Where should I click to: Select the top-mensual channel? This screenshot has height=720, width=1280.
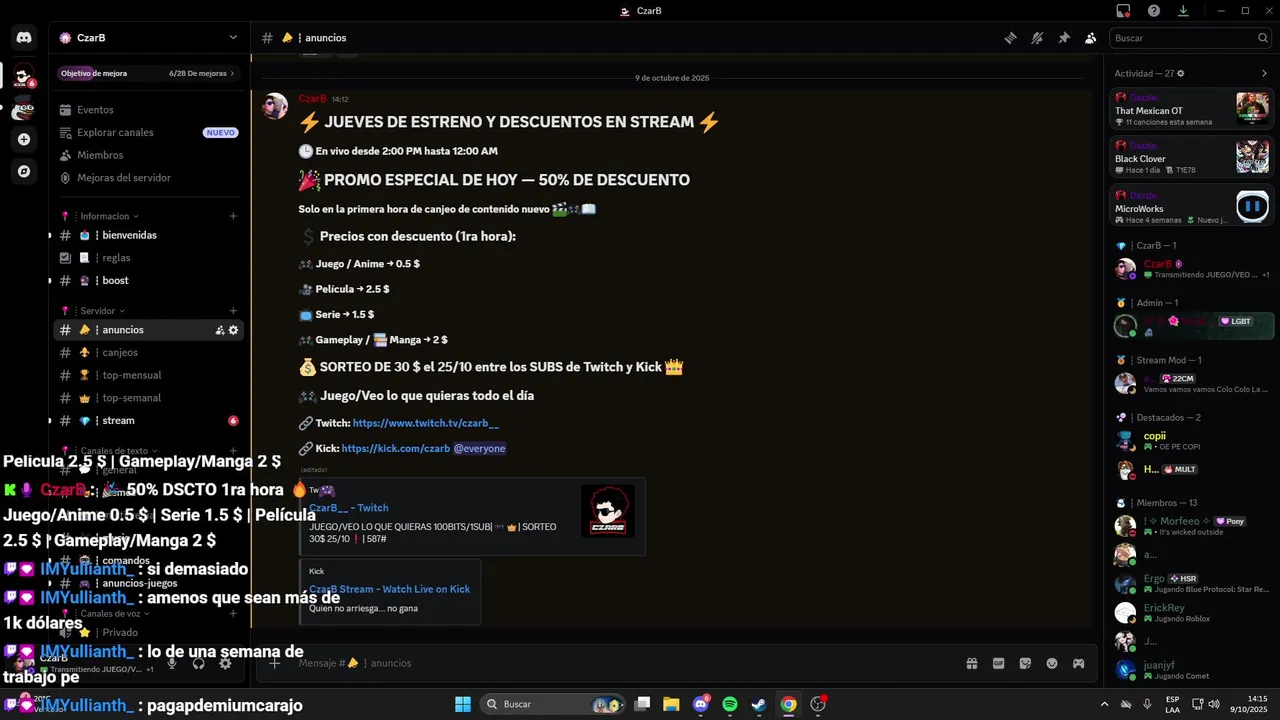click(x=149, y=375)
